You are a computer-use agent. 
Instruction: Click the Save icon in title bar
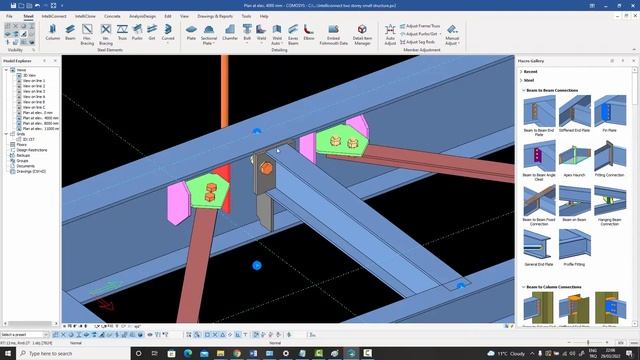(13, 5)
